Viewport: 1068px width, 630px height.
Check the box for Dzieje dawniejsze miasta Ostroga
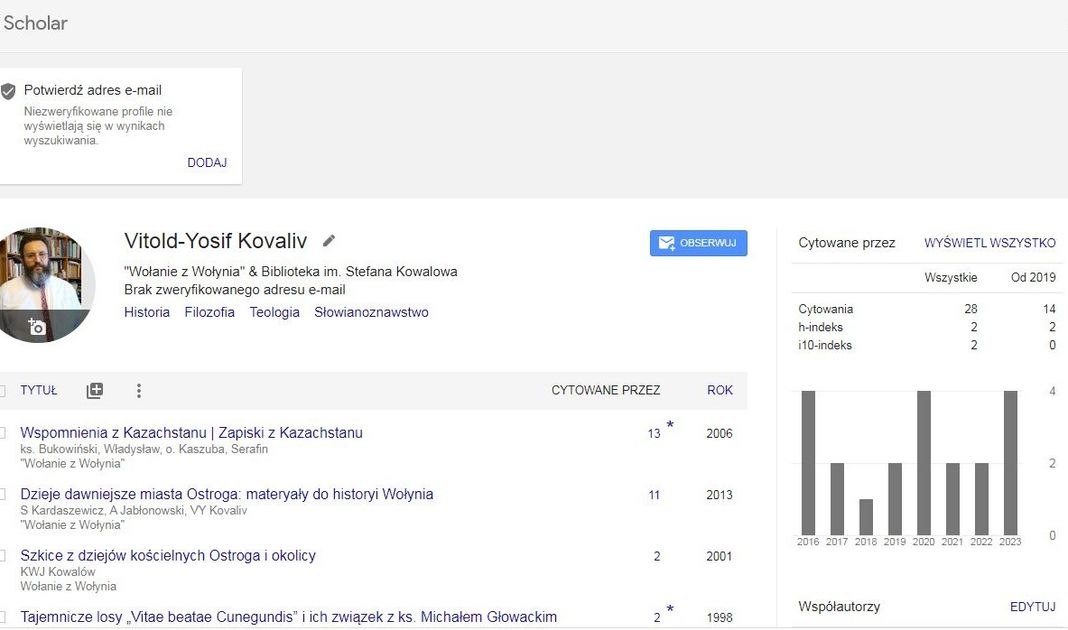tap(2, 495)
